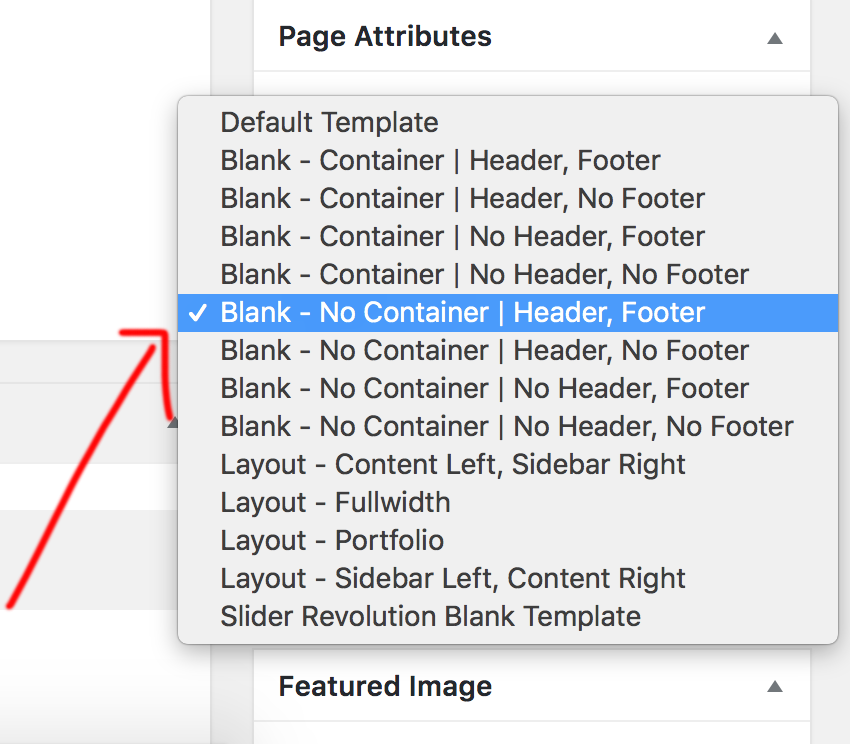This screenshot has width=850, height=744.
Task: Pick Blank - No Container | No Header, No Footer
Action: [508, 427]
